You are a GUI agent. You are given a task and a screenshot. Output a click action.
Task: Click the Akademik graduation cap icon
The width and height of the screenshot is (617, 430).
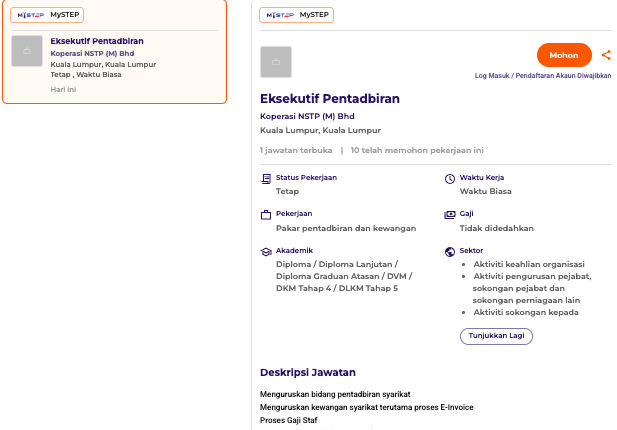[266, 252]
